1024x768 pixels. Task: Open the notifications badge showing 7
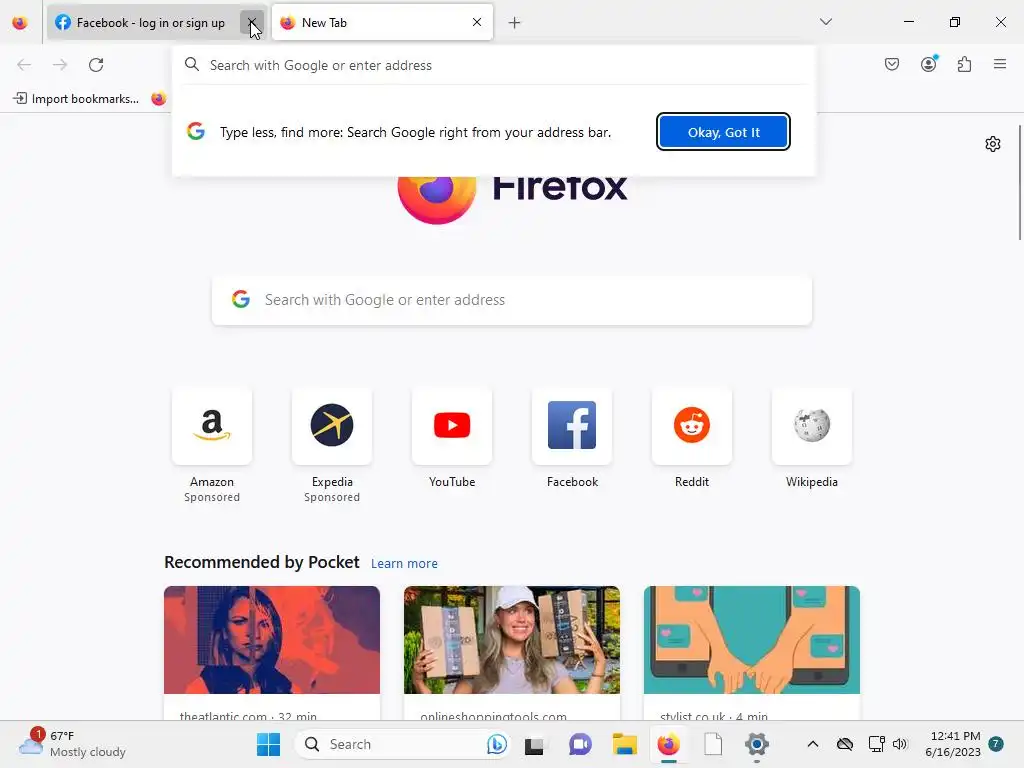click(x=996, y=744)
